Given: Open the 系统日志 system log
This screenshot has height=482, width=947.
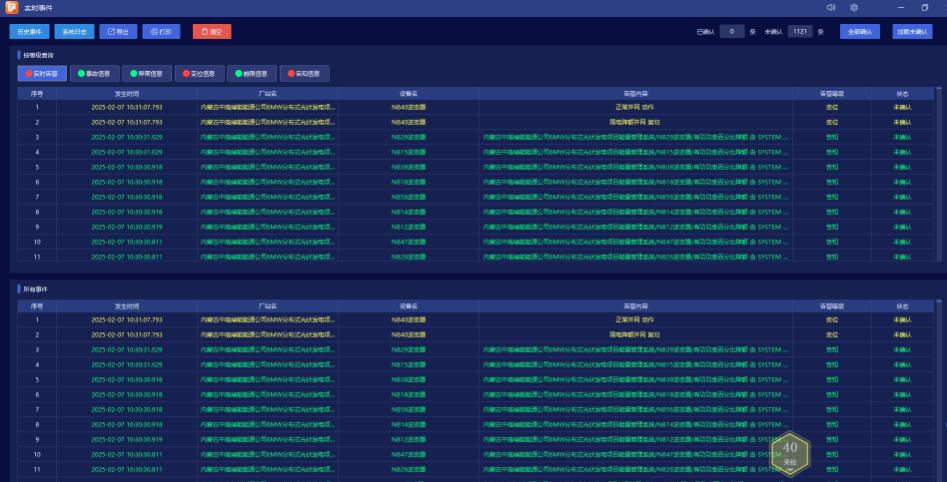Looking at the screenshot, I should pyautogui.click(x=74, y=31).
